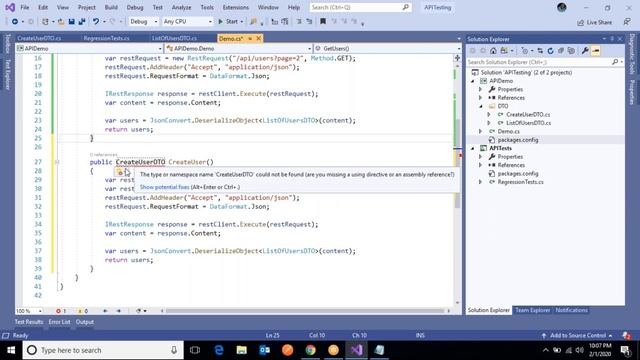
Task: Click the Visual Studio taskbar icon
Action: (356, 350)
